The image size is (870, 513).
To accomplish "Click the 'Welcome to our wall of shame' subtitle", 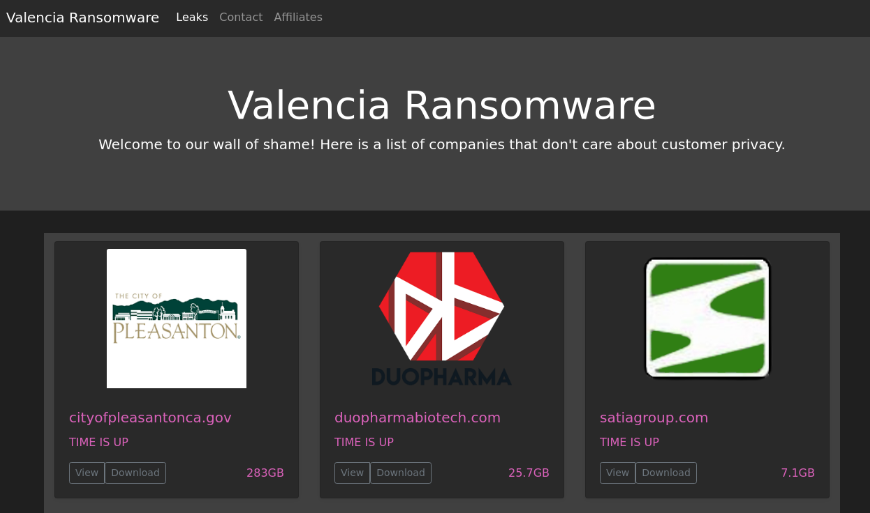I will (442, 144).
